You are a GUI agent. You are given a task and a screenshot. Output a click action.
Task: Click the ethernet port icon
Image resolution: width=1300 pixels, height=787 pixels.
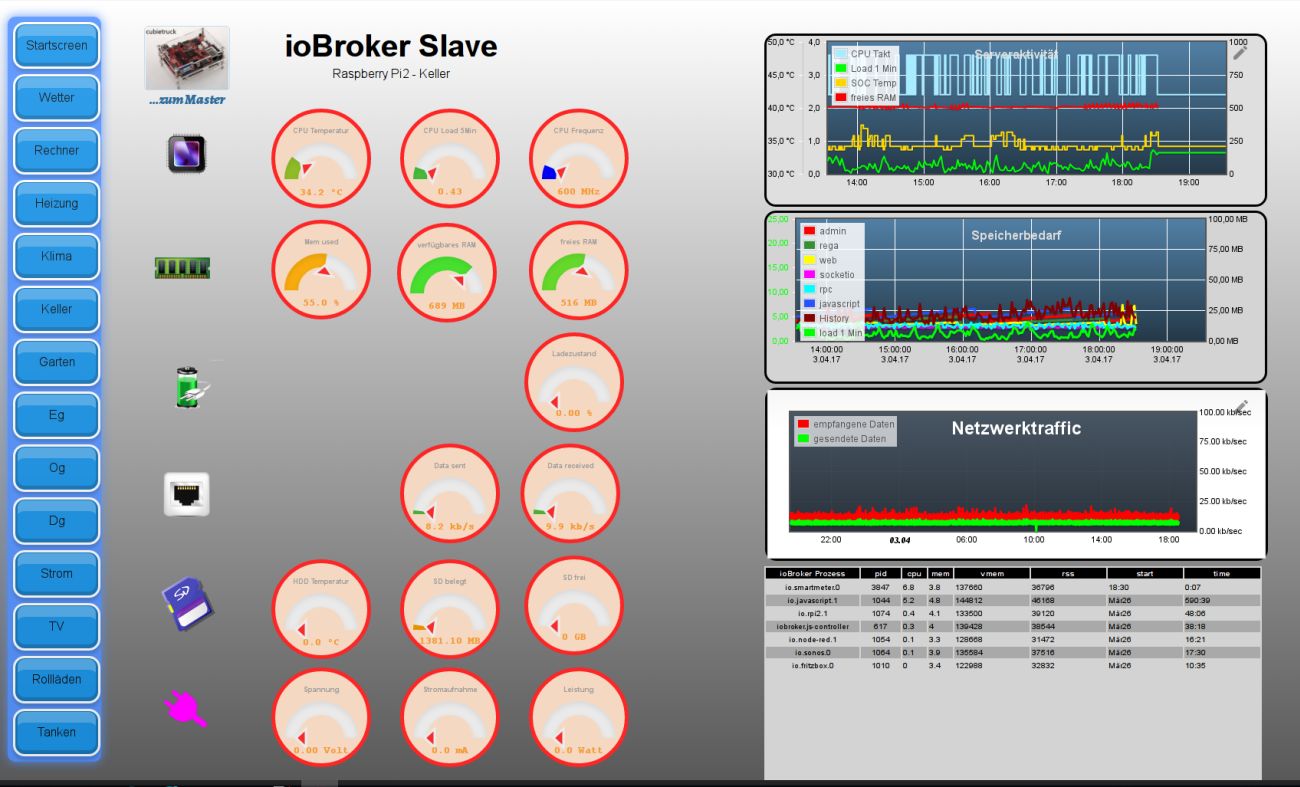coord(187,494)
